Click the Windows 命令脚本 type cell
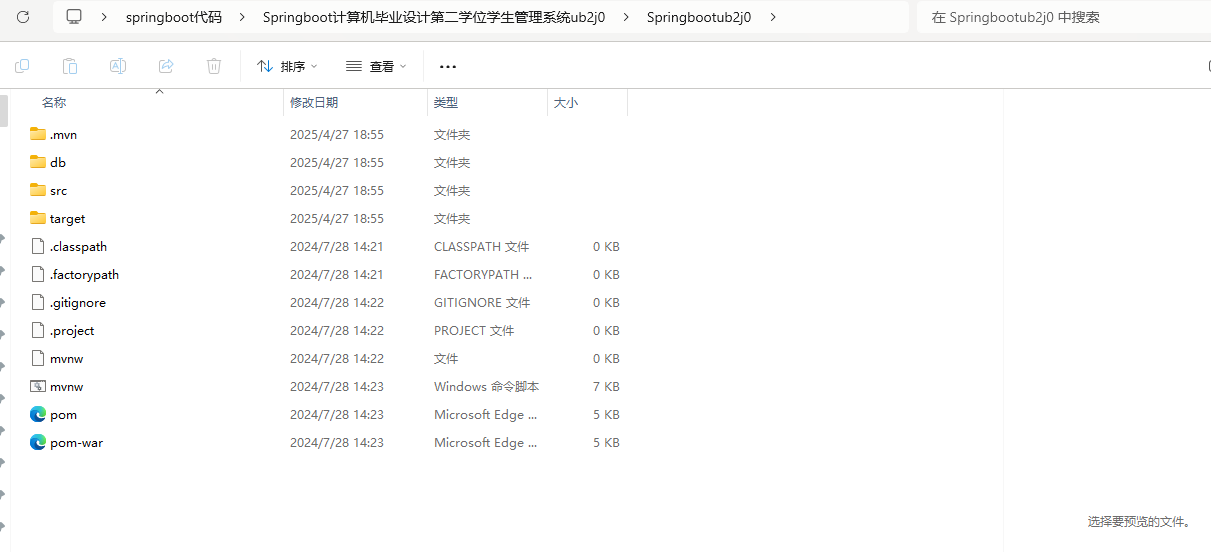Image resolution: width=1211 pixels, height=552 pixels. (486, 386)
